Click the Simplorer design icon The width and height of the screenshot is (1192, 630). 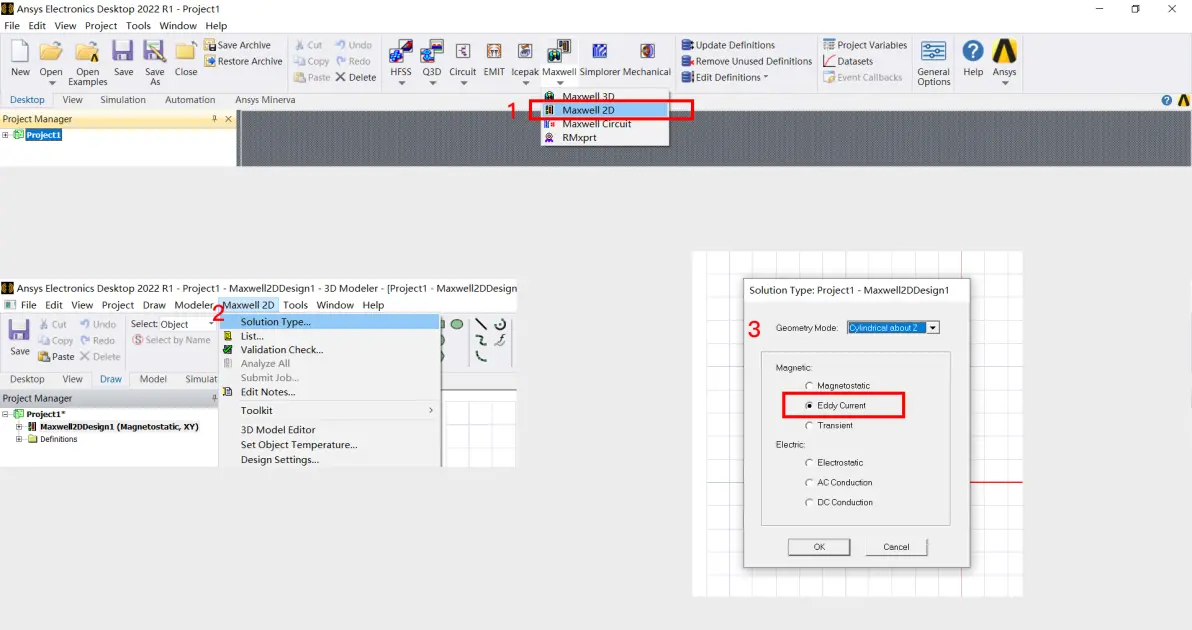(x=600, y=58)
